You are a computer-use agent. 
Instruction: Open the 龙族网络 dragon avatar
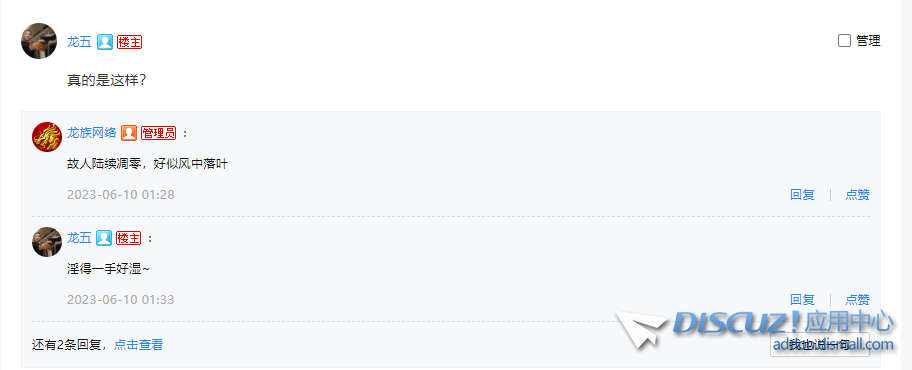click(47, 137)
